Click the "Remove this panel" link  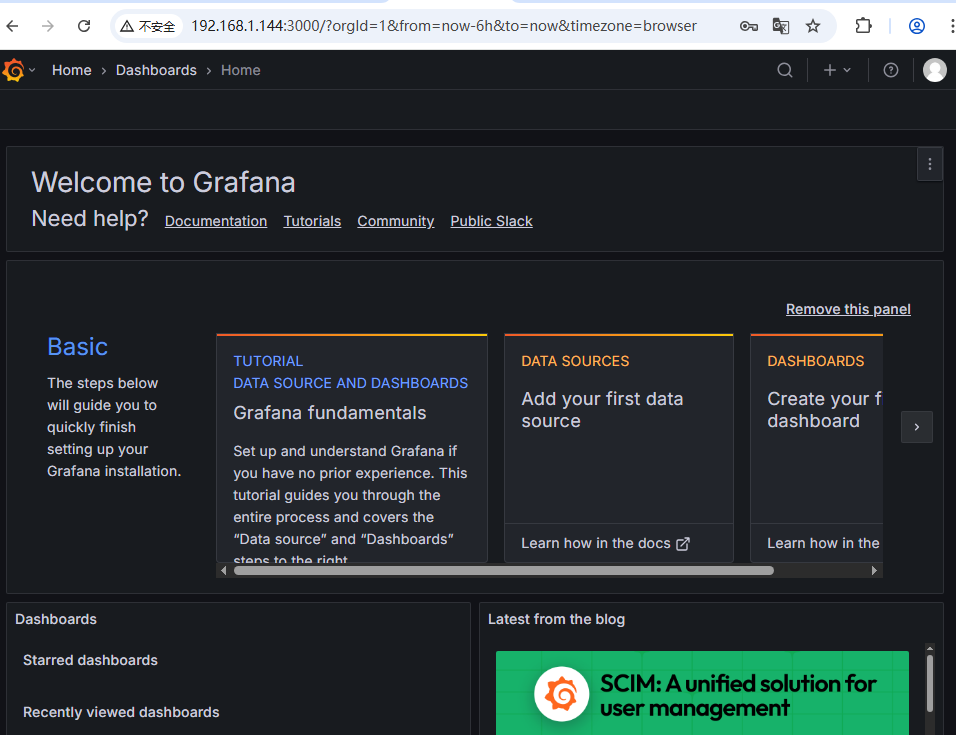848,309
